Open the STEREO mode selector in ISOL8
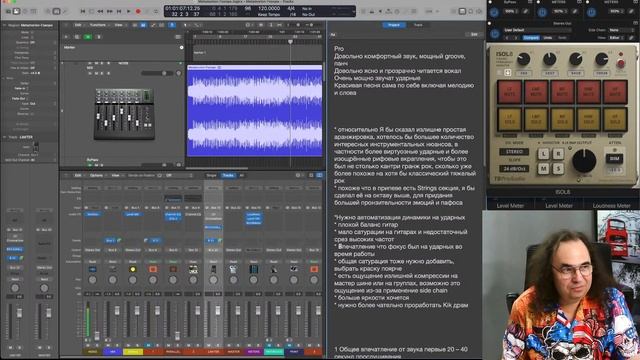640x360 pixels. [x=514, y=151]
